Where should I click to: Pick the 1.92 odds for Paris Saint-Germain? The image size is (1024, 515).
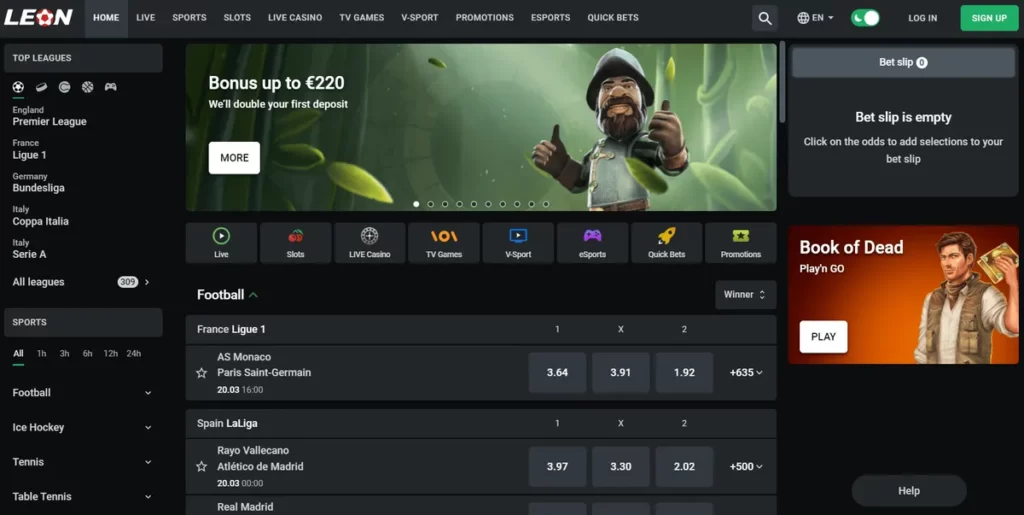684,373
